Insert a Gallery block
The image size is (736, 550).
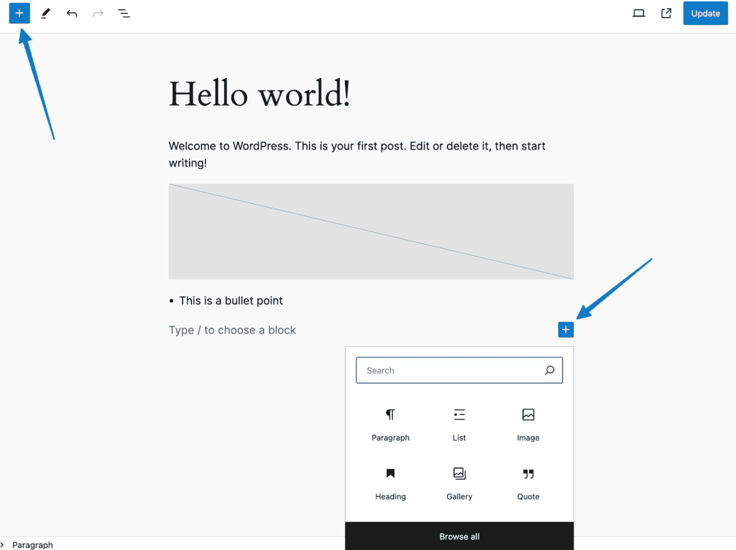pyautogui.click(x=459, y=484)
